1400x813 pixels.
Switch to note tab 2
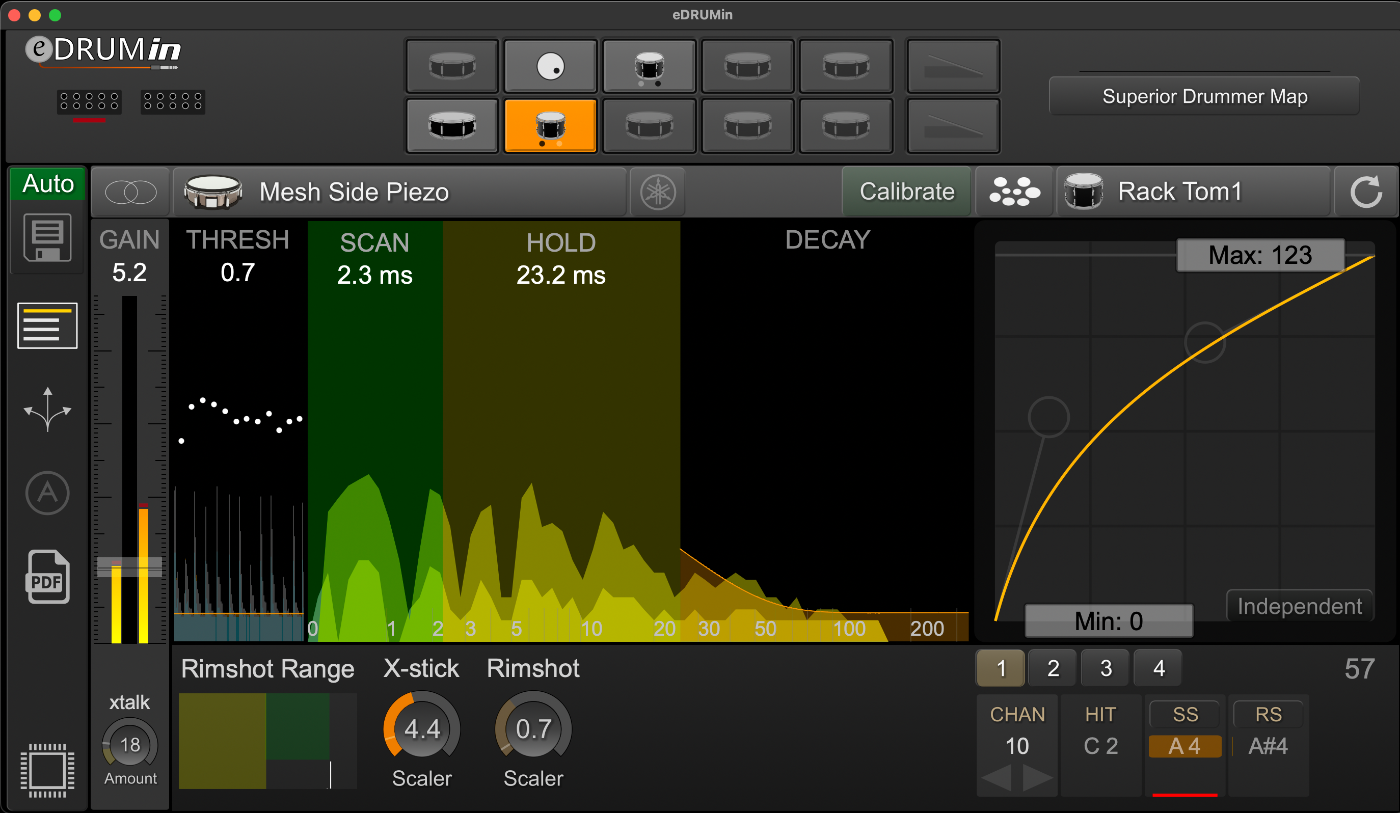coord(1053,668)
